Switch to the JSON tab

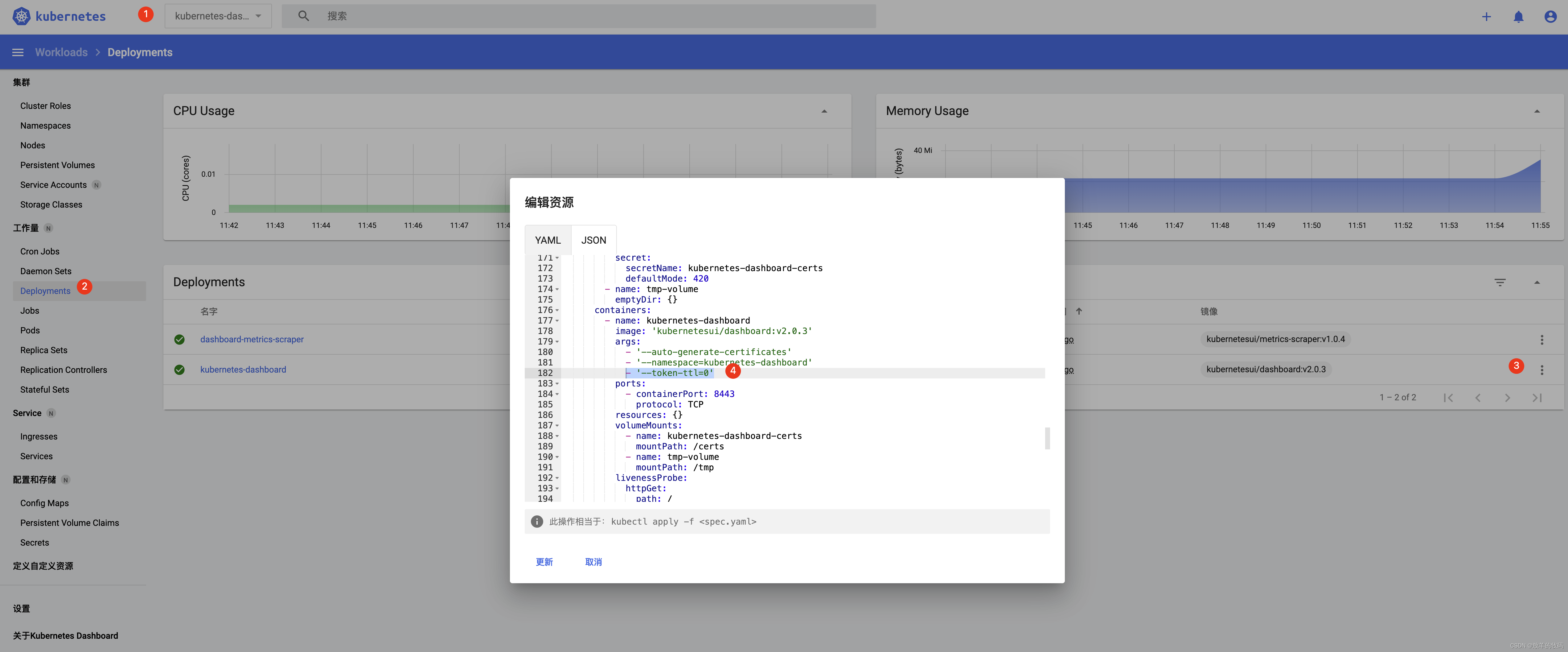pos(593,241)
